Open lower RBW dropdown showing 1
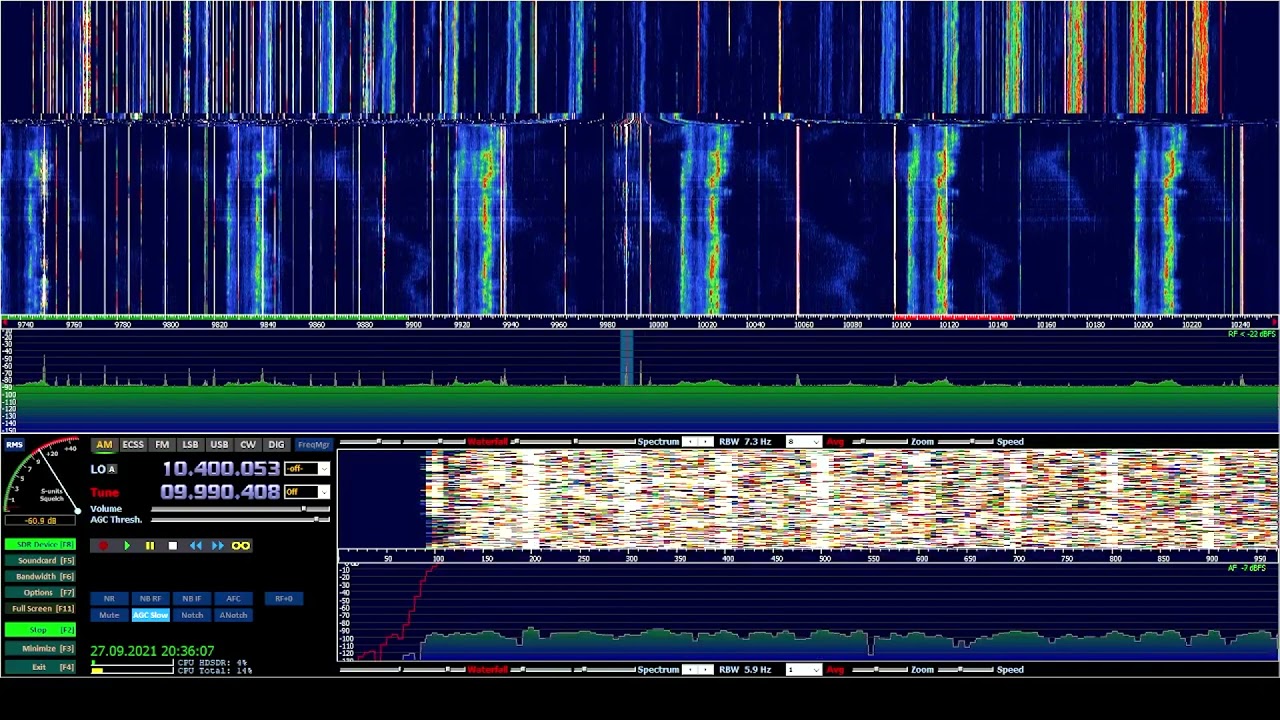This screenshot has height=720, width=1280. tap(803, 670)
